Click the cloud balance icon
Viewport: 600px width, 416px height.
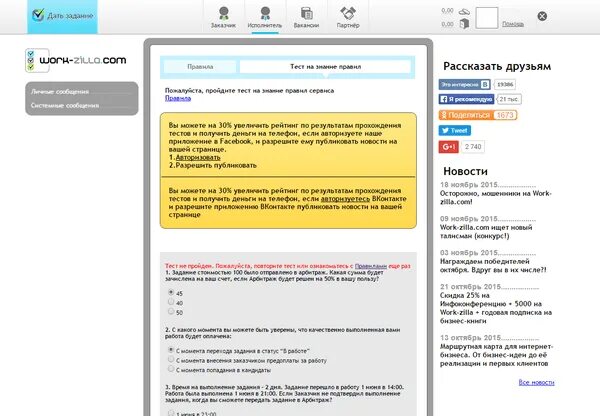point(464,11)
